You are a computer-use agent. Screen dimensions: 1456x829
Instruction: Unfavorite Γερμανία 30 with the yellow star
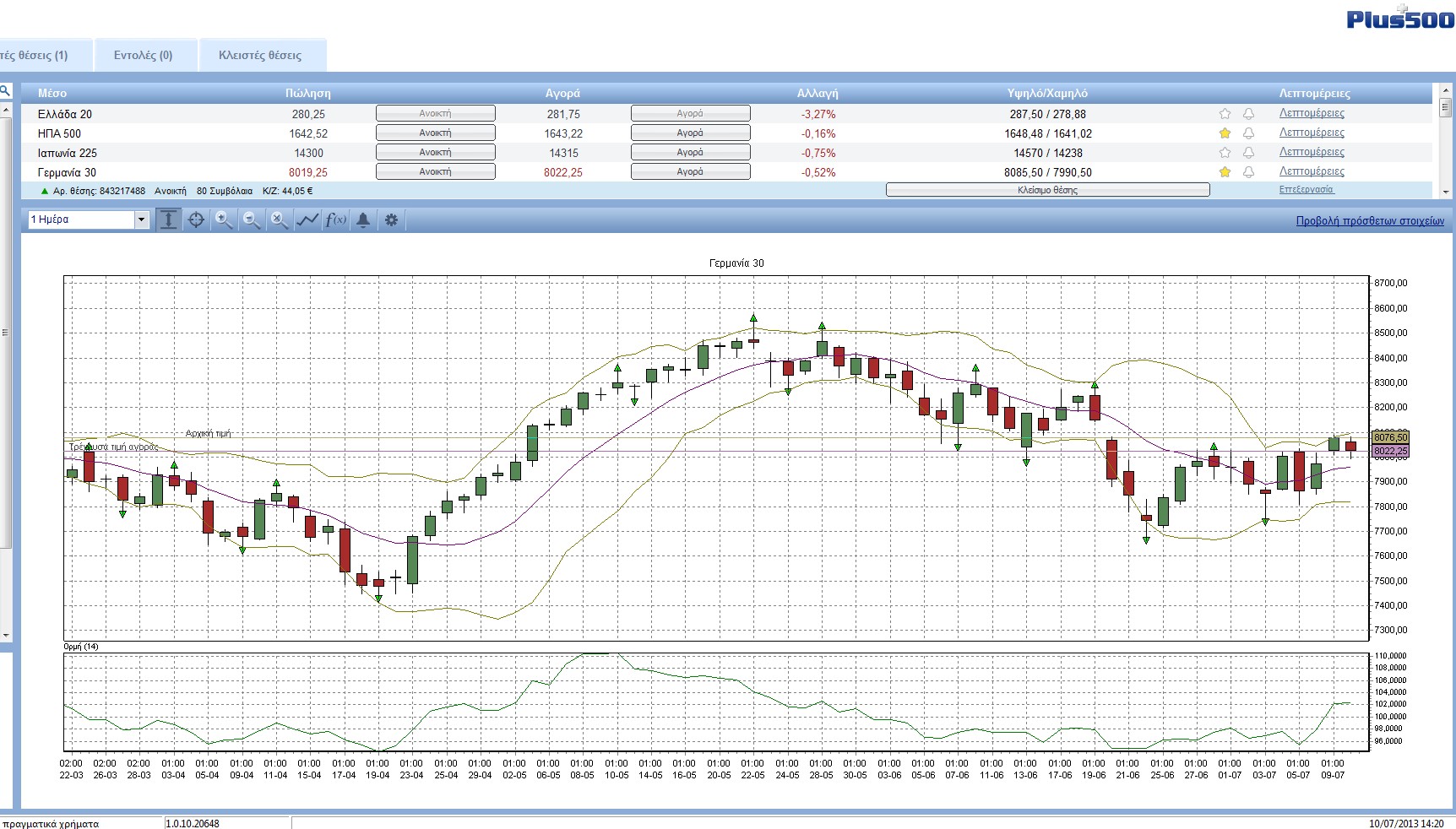[1225, 172]
